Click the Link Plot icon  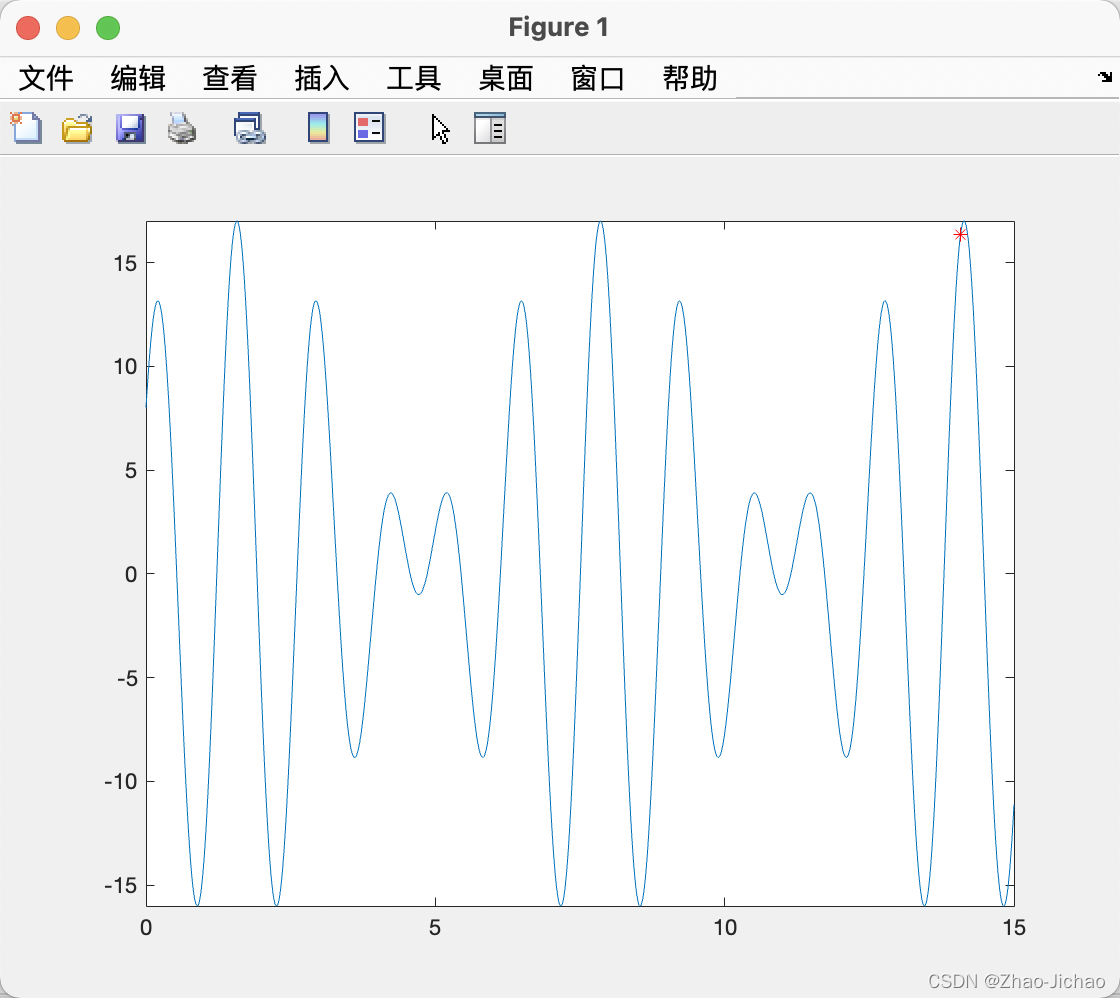click(249, 129)
